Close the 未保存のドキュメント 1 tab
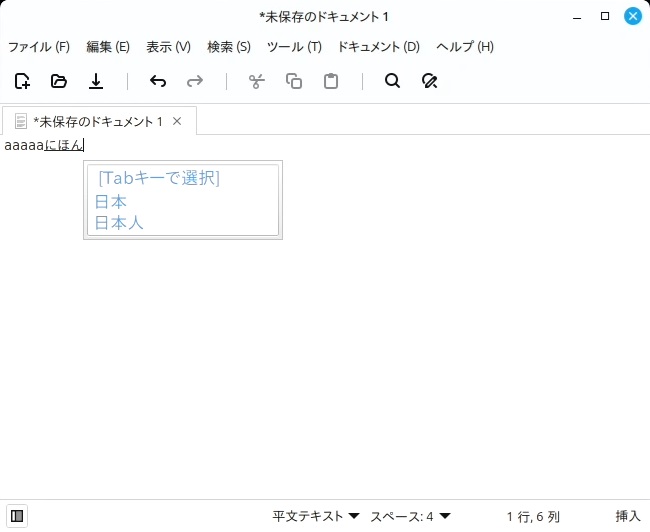Screen dimensions: 650x532 [177, 121]
